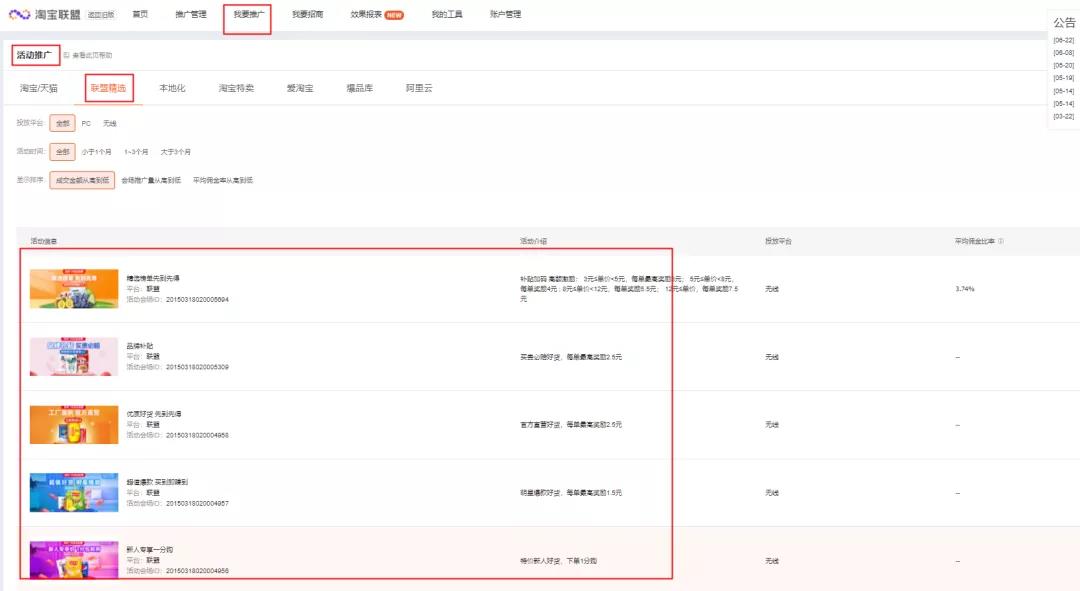Click the 投放平台 column header
Screen dimensions: 1080x591
(x=778, y=241)
